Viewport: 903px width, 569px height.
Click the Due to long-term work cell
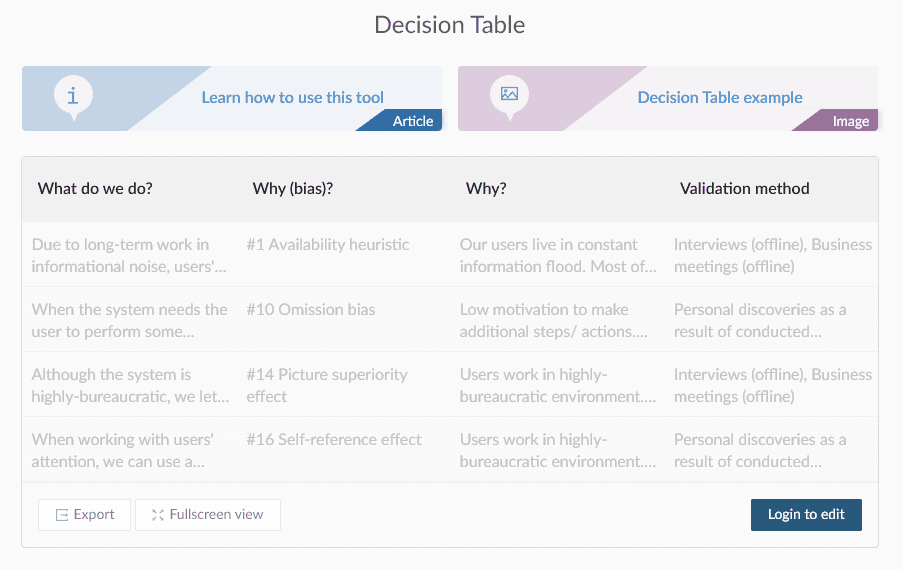click(x=129, y=255)
